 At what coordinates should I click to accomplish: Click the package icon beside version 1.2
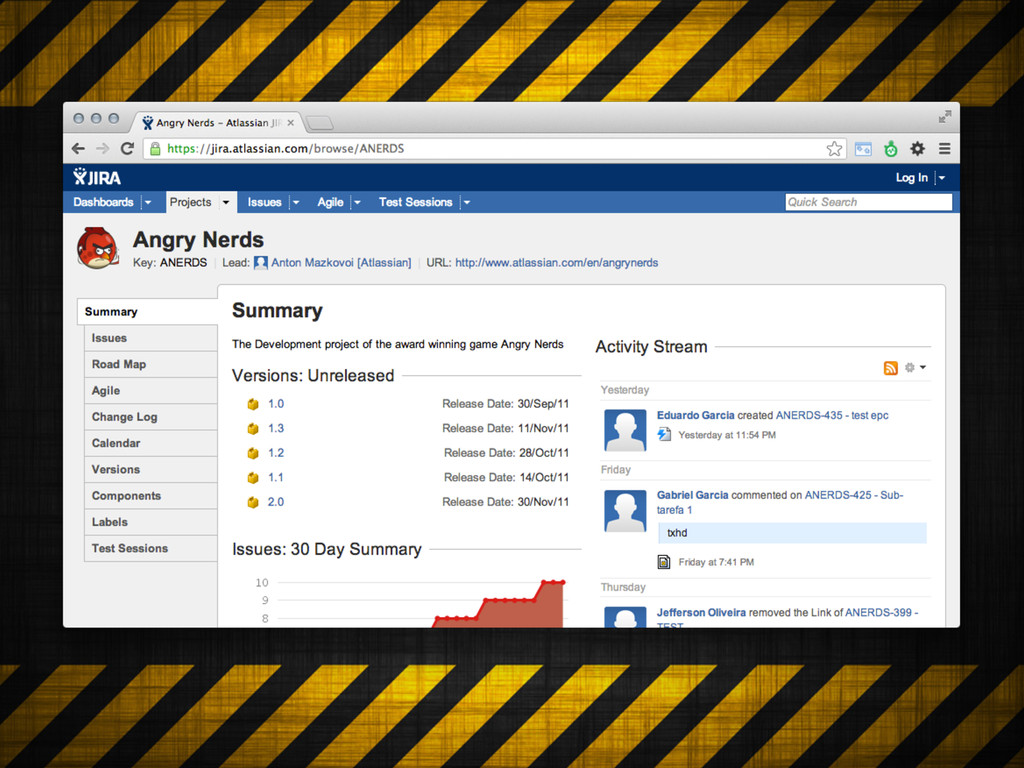click(x=253, y=453)
